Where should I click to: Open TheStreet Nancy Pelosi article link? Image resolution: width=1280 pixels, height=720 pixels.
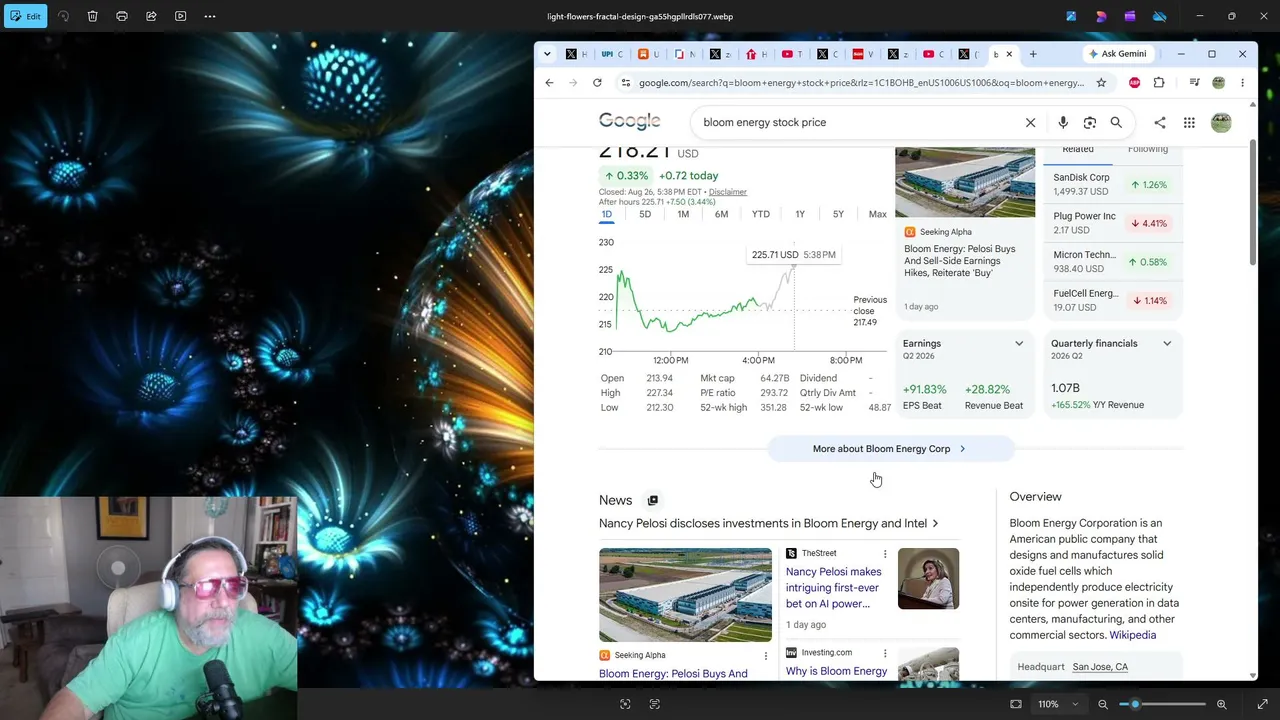[834, 588]
